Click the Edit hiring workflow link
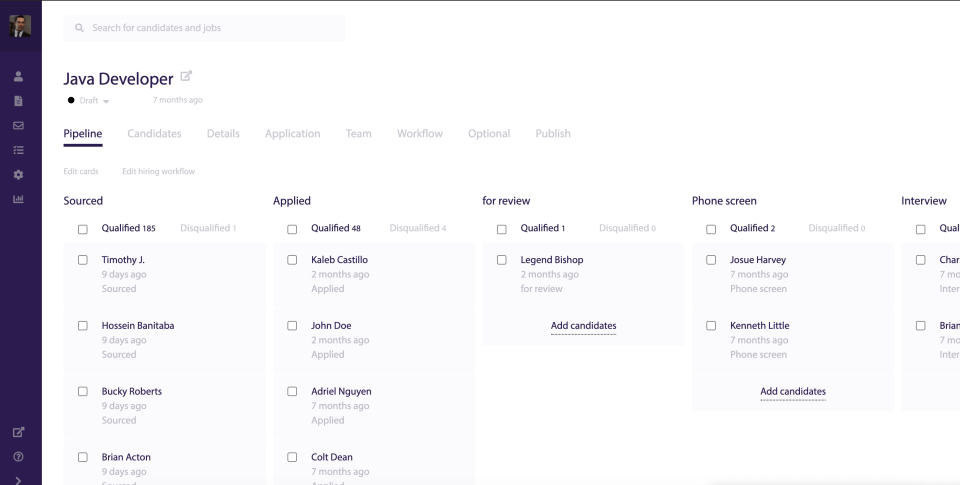The image size is (960, 485). click(x=158, y=171)
